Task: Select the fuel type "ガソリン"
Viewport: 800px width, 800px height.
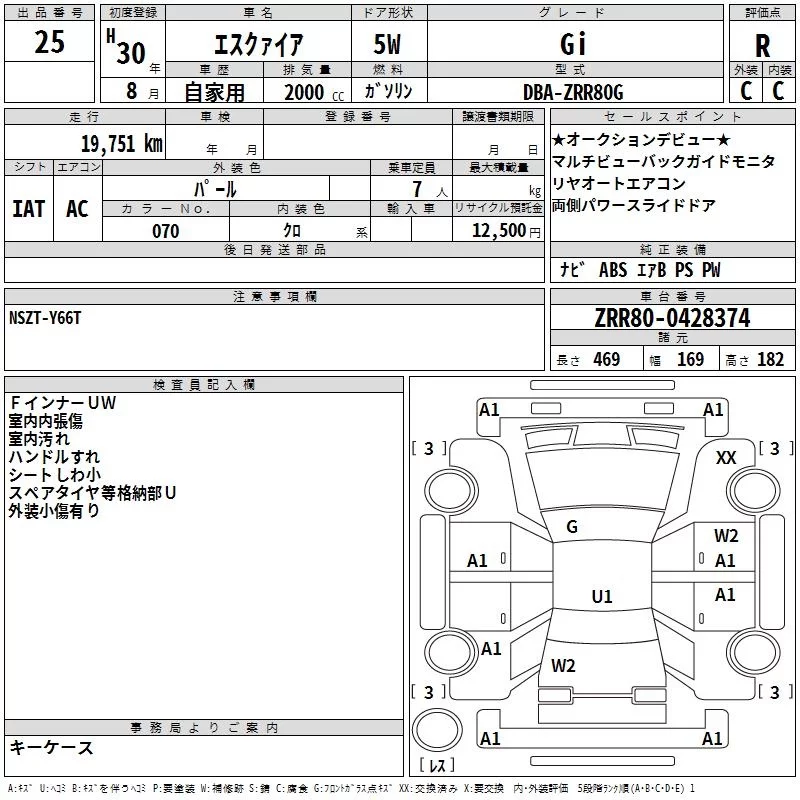Action: (x=388, y=91)
